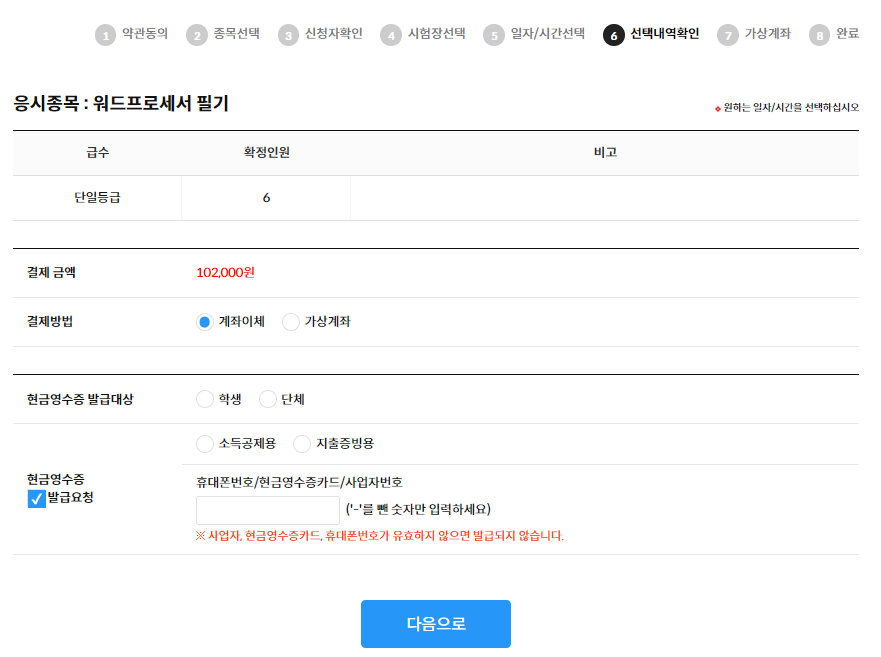
Task: Select 학생 as receipt target
Action: click(205, 399)
